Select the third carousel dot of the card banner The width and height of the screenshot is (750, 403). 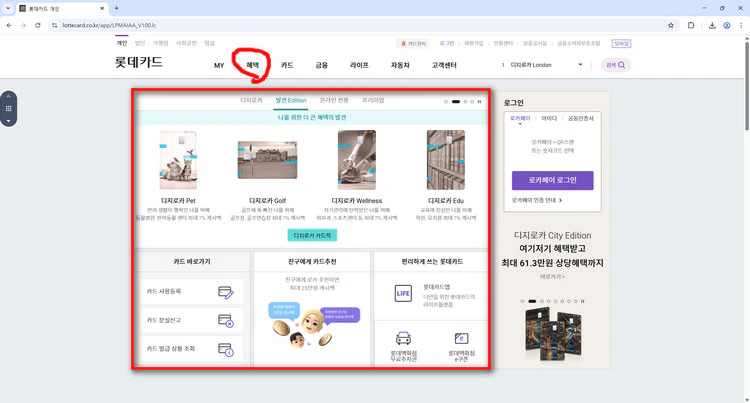[465, 101]
